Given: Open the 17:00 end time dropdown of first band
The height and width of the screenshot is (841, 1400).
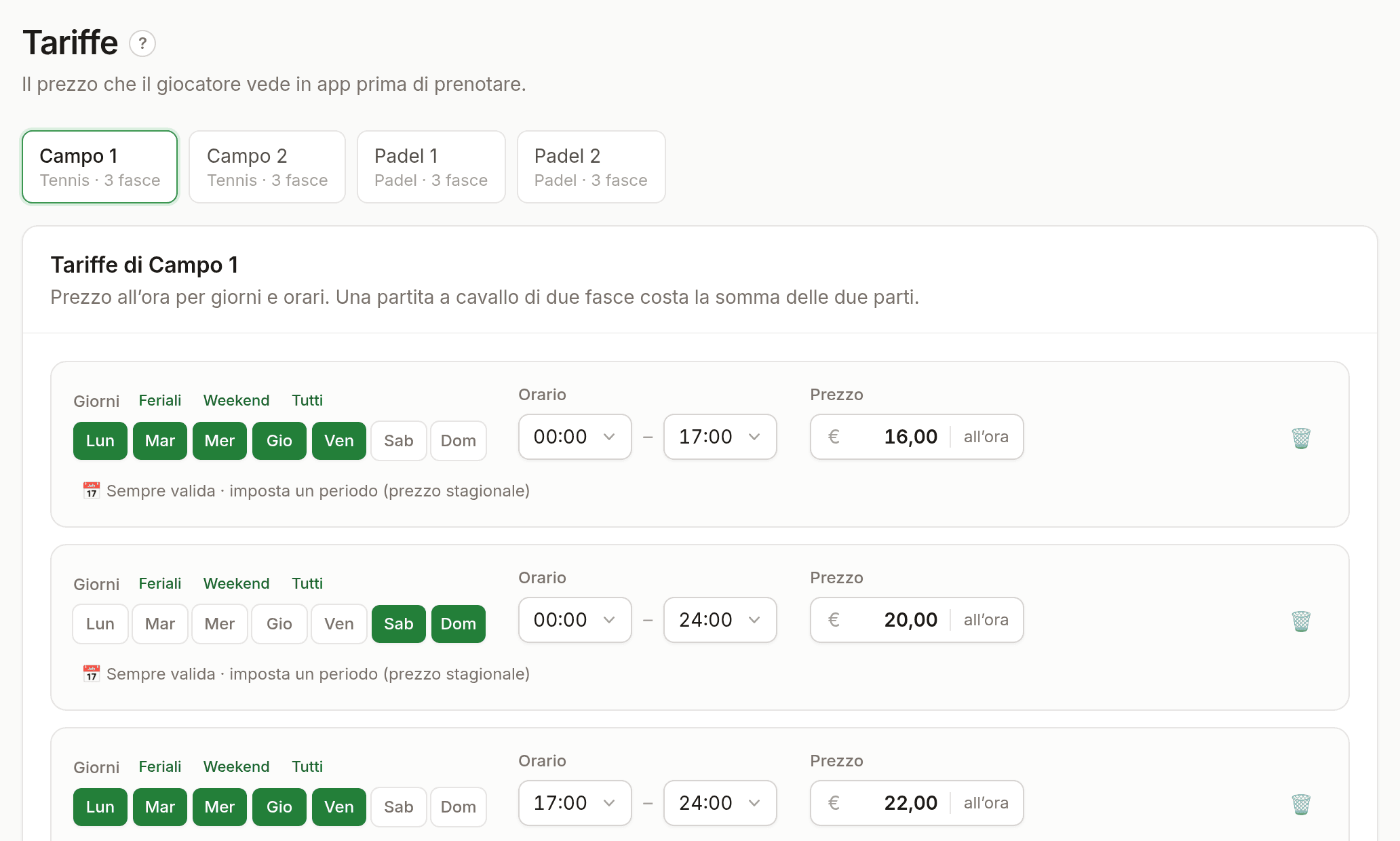Looking at the screenshot, I should tap(720, 437).
